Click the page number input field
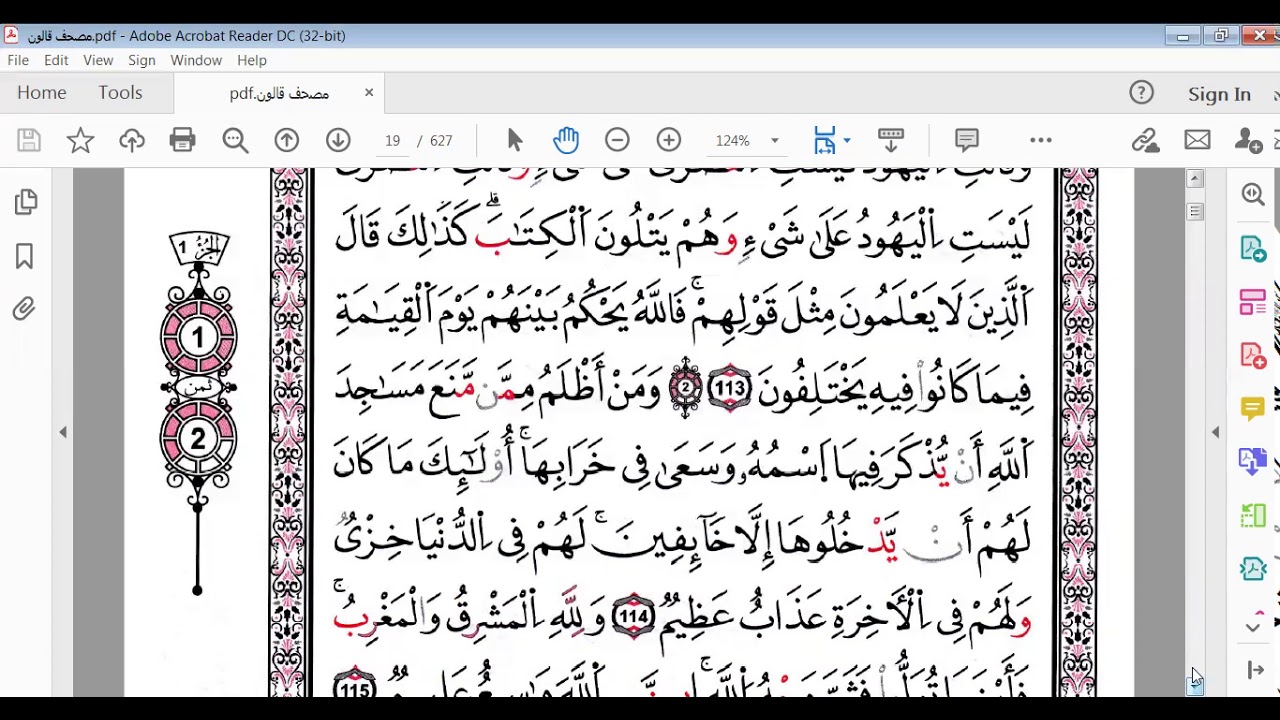Image resolution: width=1280 pixels, height=720 pixels. [x=393, y=141]
